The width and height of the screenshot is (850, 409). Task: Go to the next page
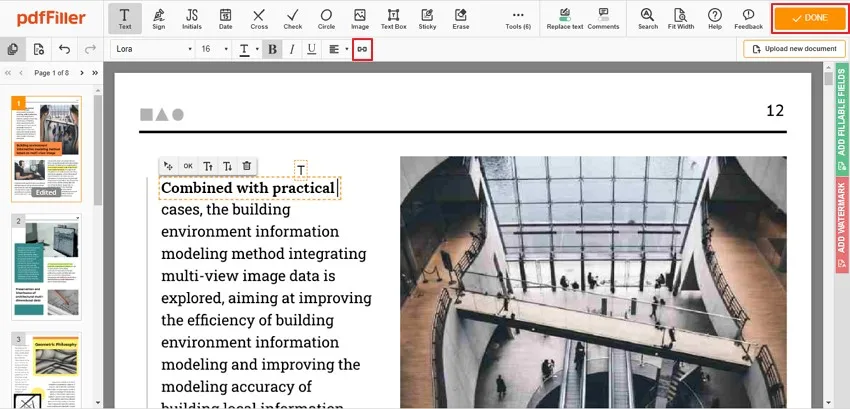(82, 73)
